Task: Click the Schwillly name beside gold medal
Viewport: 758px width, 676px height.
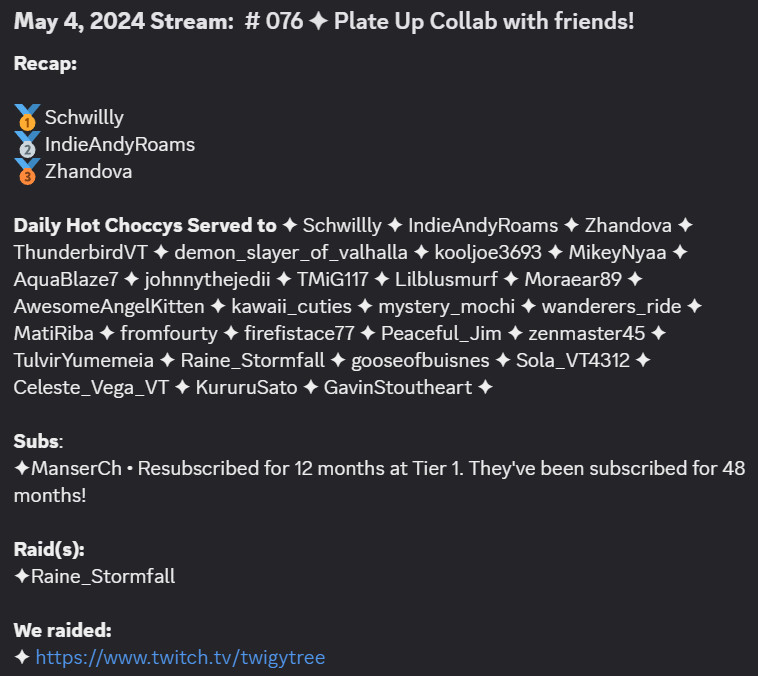Action: 84,118
